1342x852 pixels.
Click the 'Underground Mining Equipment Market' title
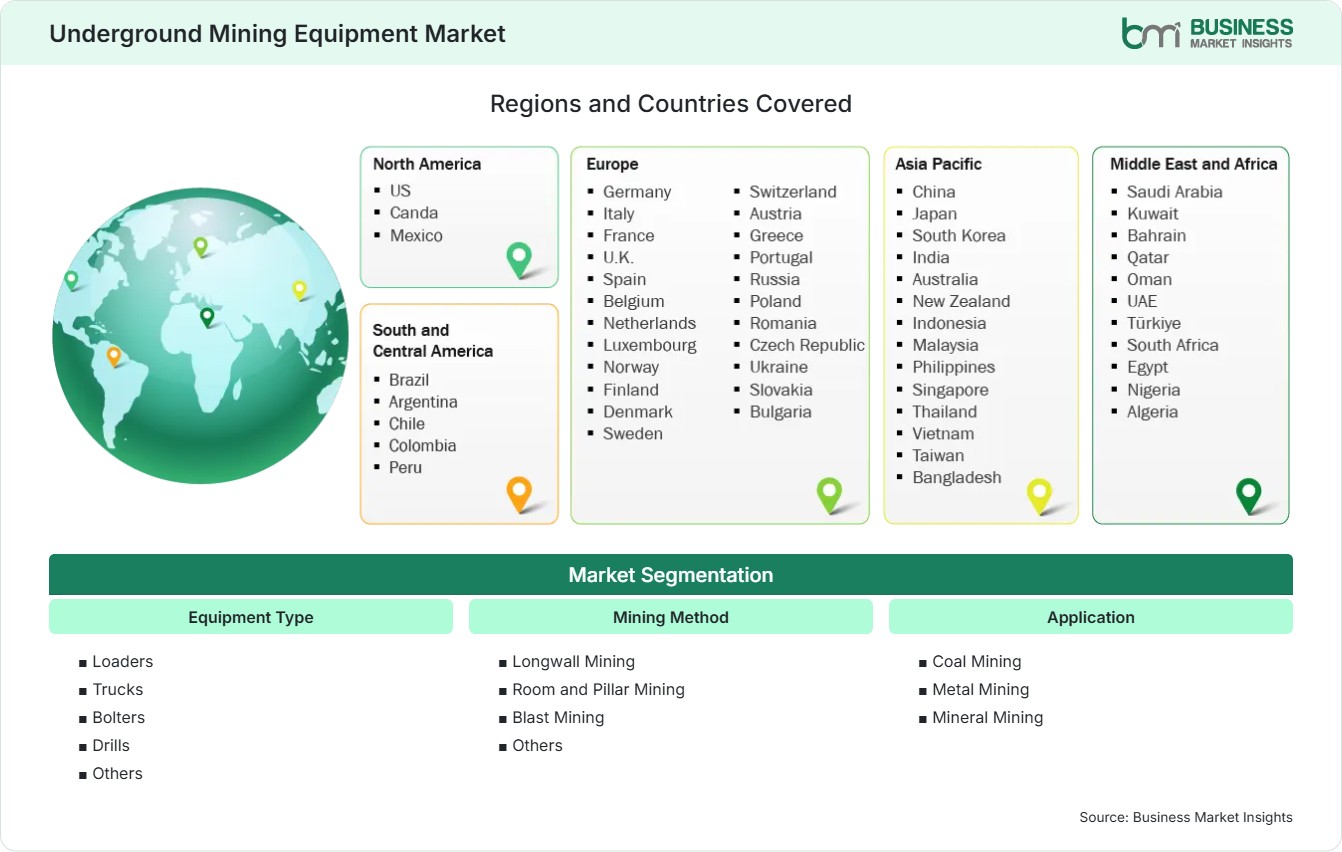pyautogui.click(x=278, y=33)
